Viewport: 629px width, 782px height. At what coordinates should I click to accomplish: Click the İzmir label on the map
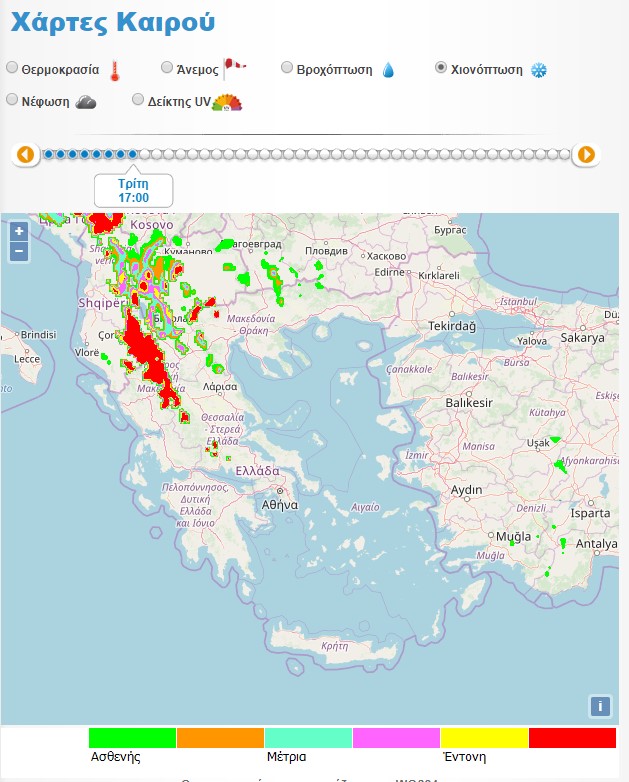[417, 454]
